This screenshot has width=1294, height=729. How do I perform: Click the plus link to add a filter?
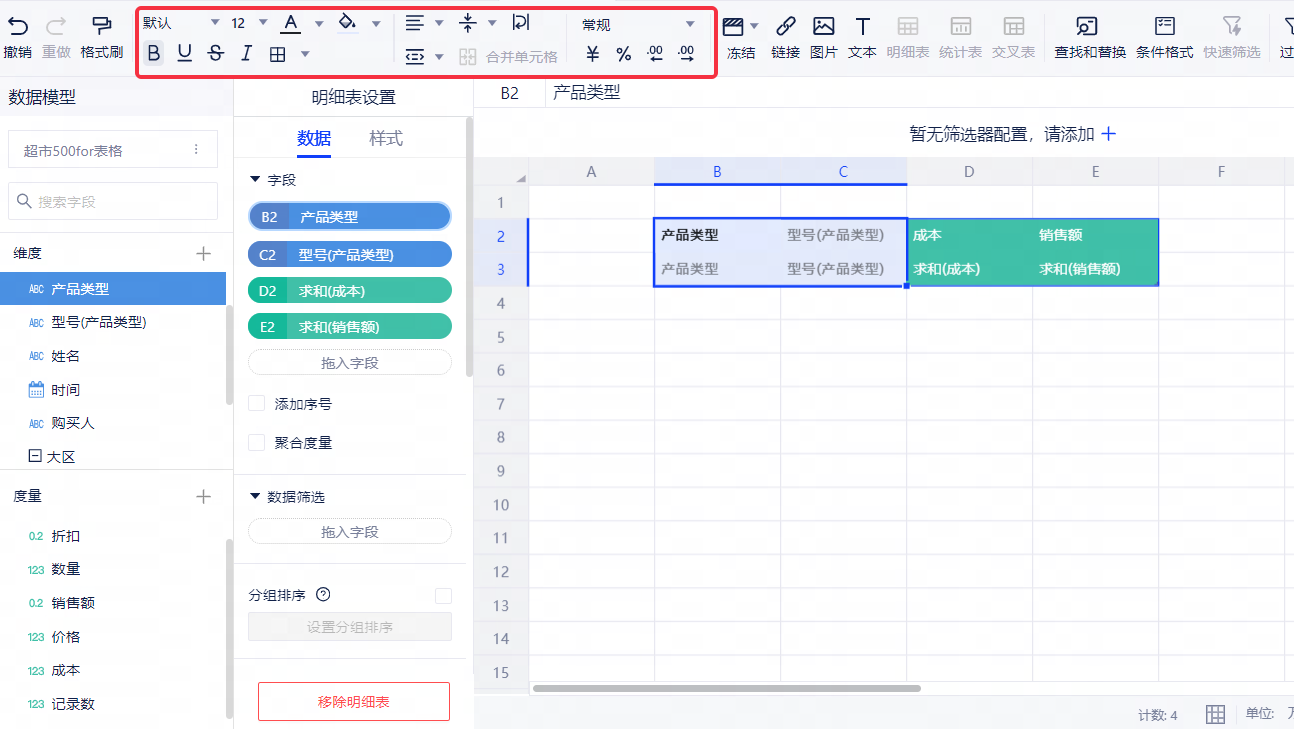click(x=1108, y=134)
